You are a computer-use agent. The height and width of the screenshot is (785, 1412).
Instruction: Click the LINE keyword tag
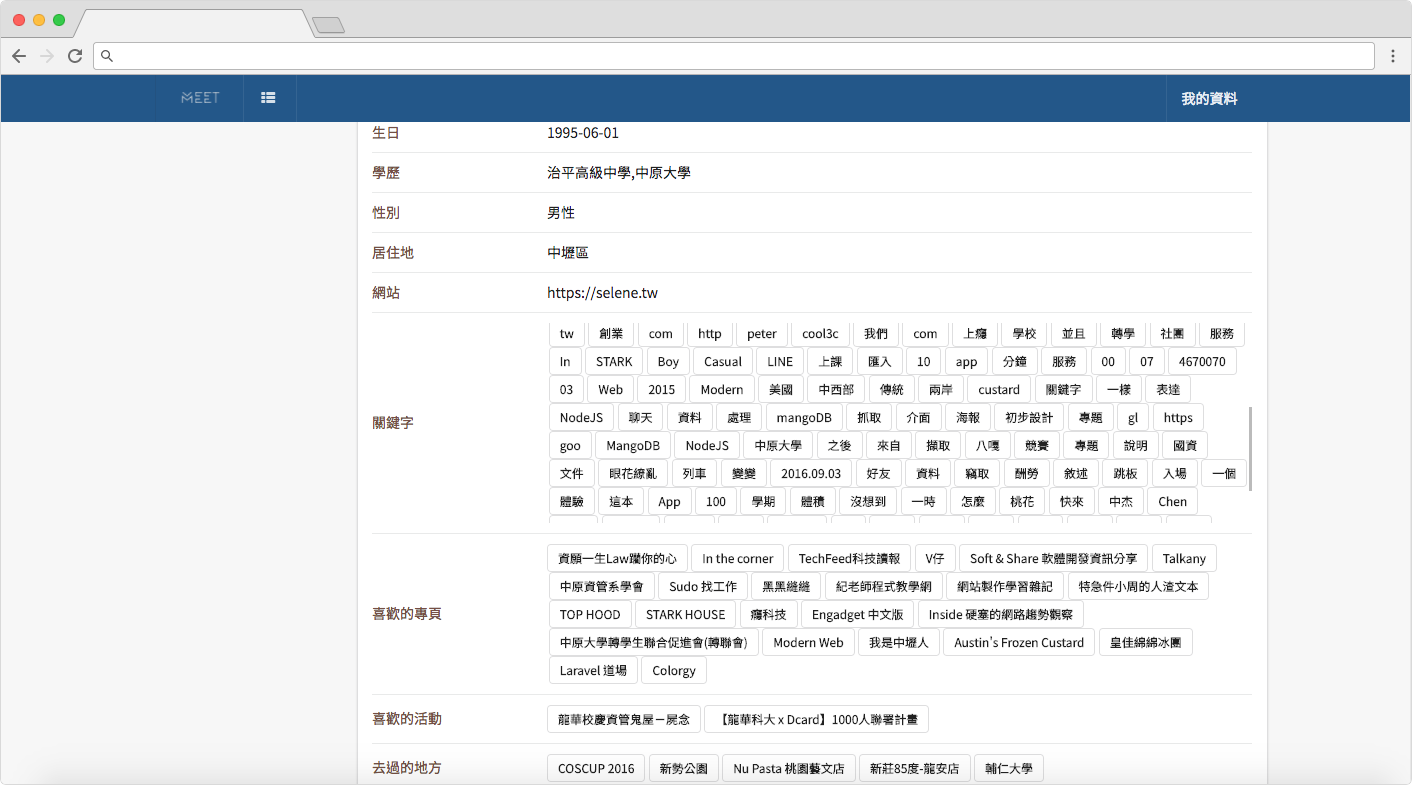tap(780, 362)
